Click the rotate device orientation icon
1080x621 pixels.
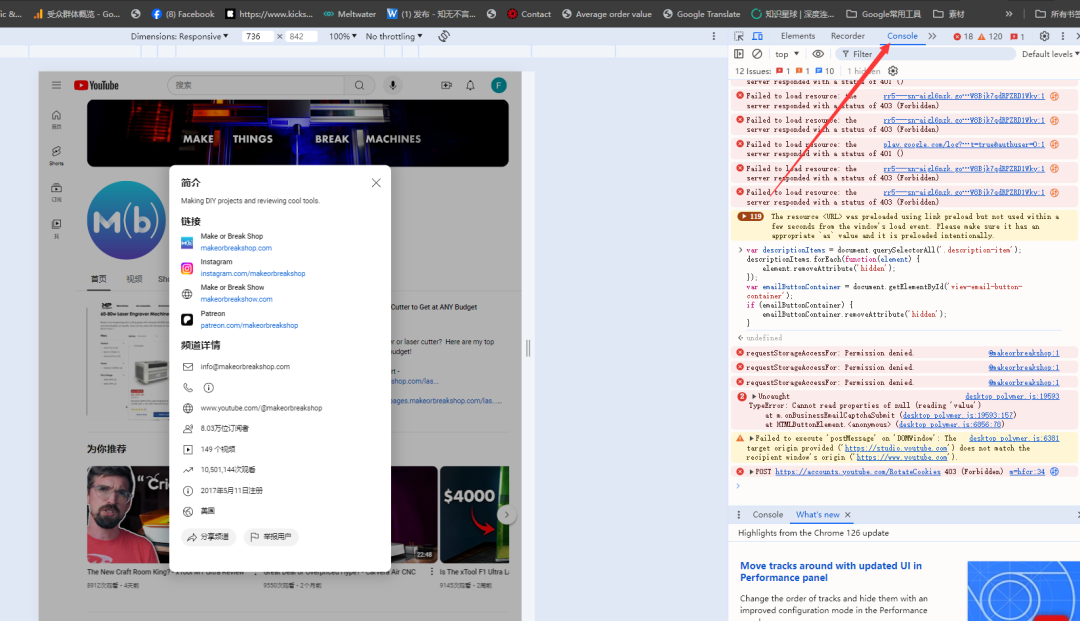[x=444, y=36]
